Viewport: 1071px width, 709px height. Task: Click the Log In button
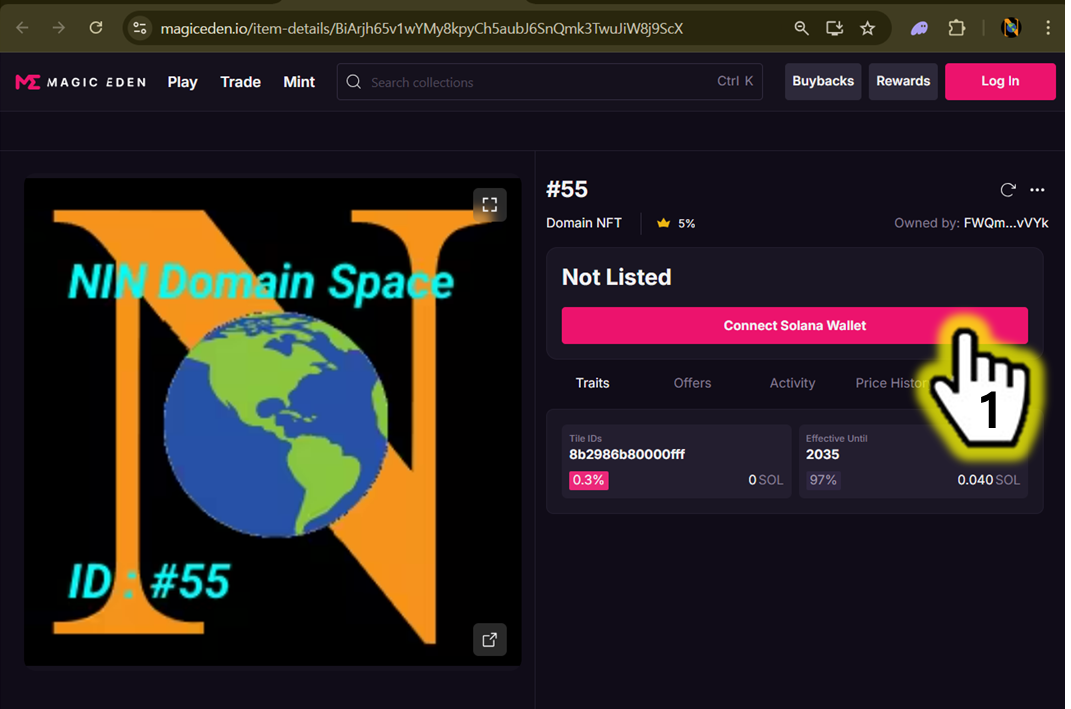tap(999, 81)
